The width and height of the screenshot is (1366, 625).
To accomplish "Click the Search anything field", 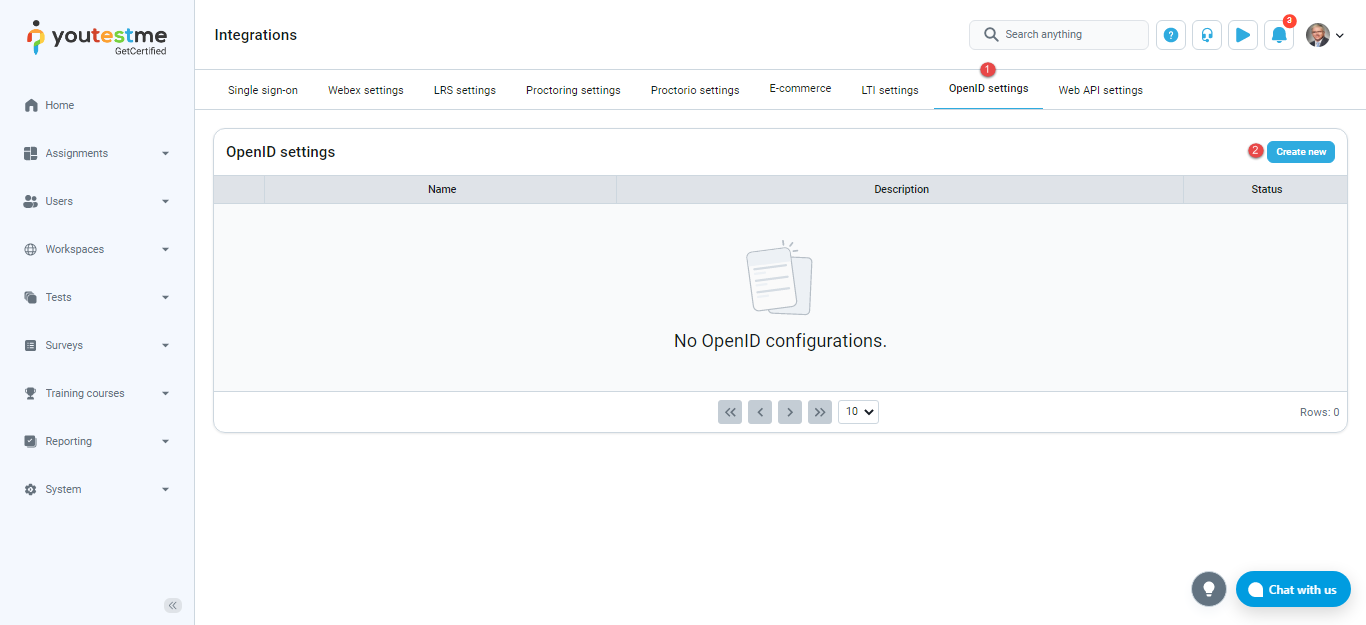I will (x=1059, y=35).
